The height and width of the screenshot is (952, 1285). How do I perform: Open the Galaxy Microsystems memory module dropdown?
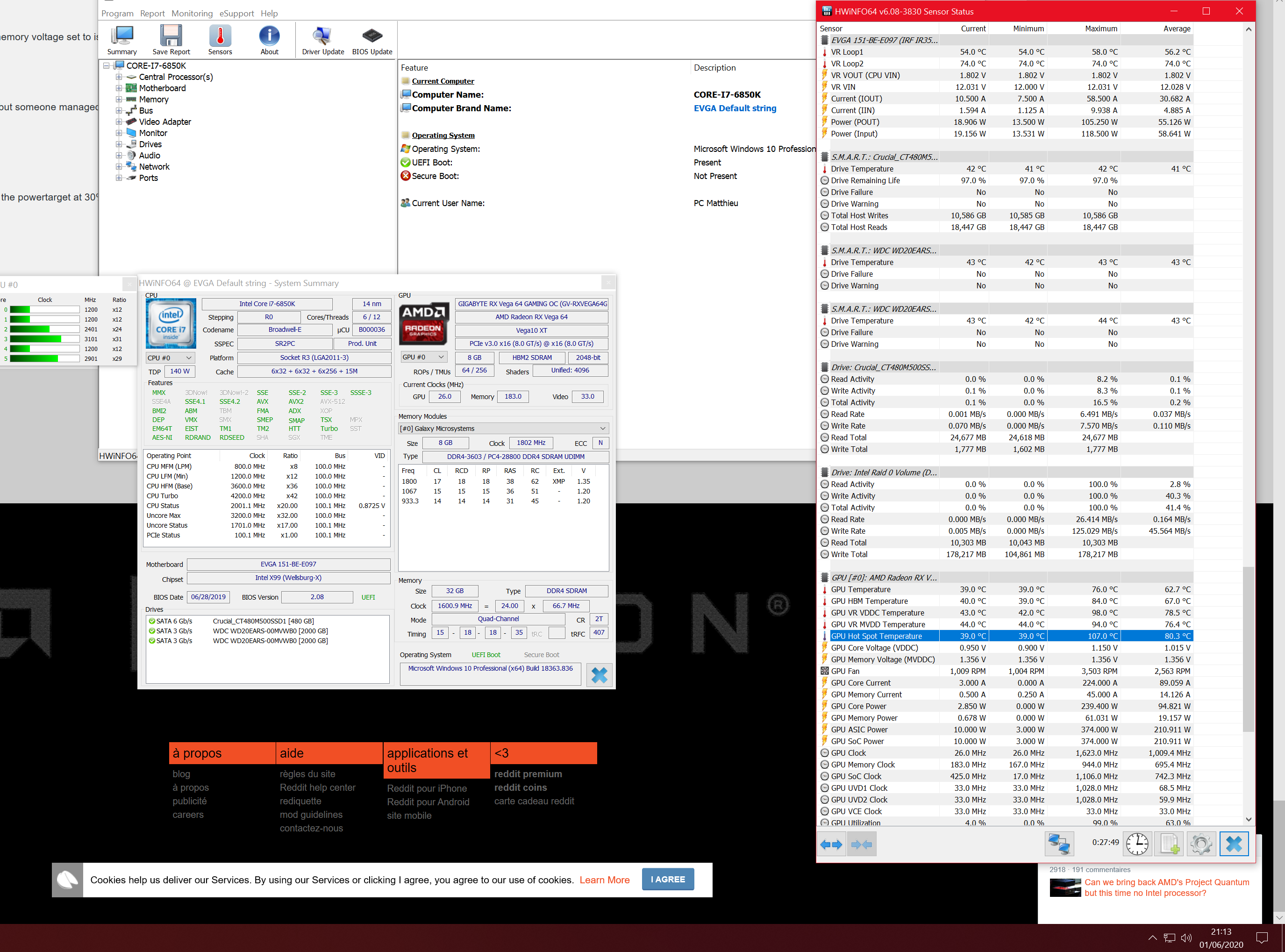click(x=503, y=429)
